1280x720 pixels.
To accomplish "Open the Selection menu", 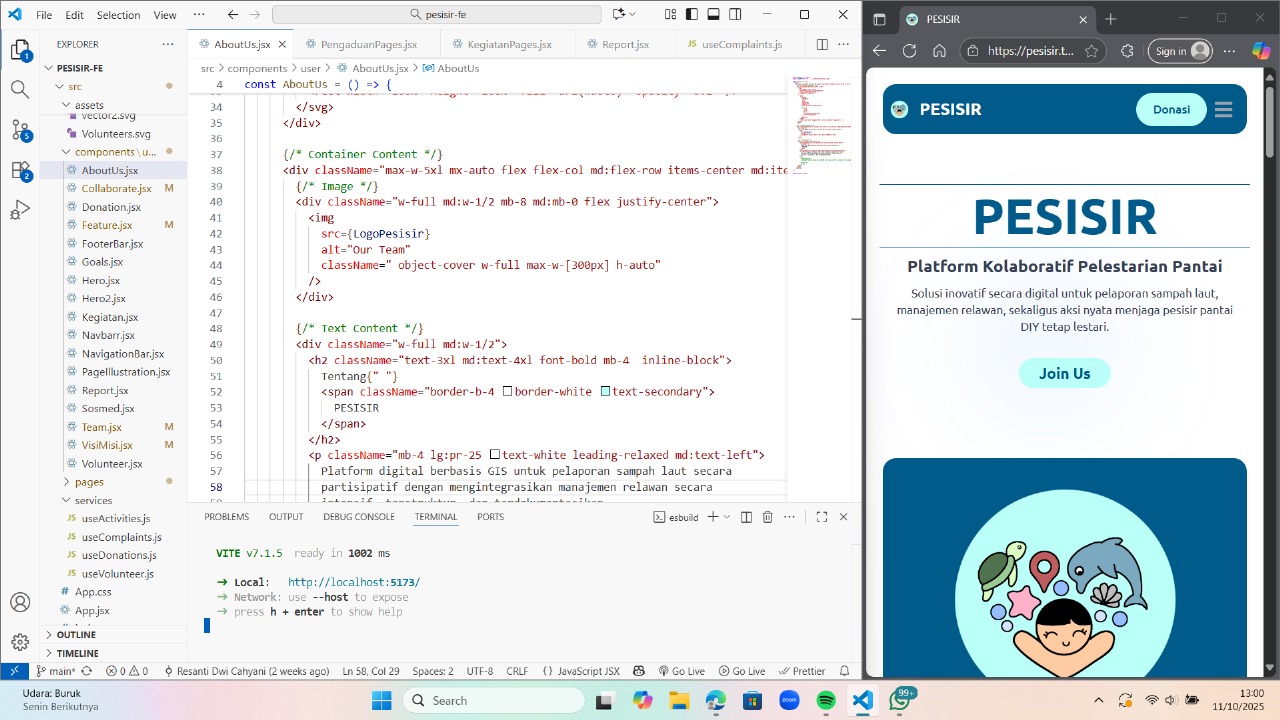I will coord(118,15).
